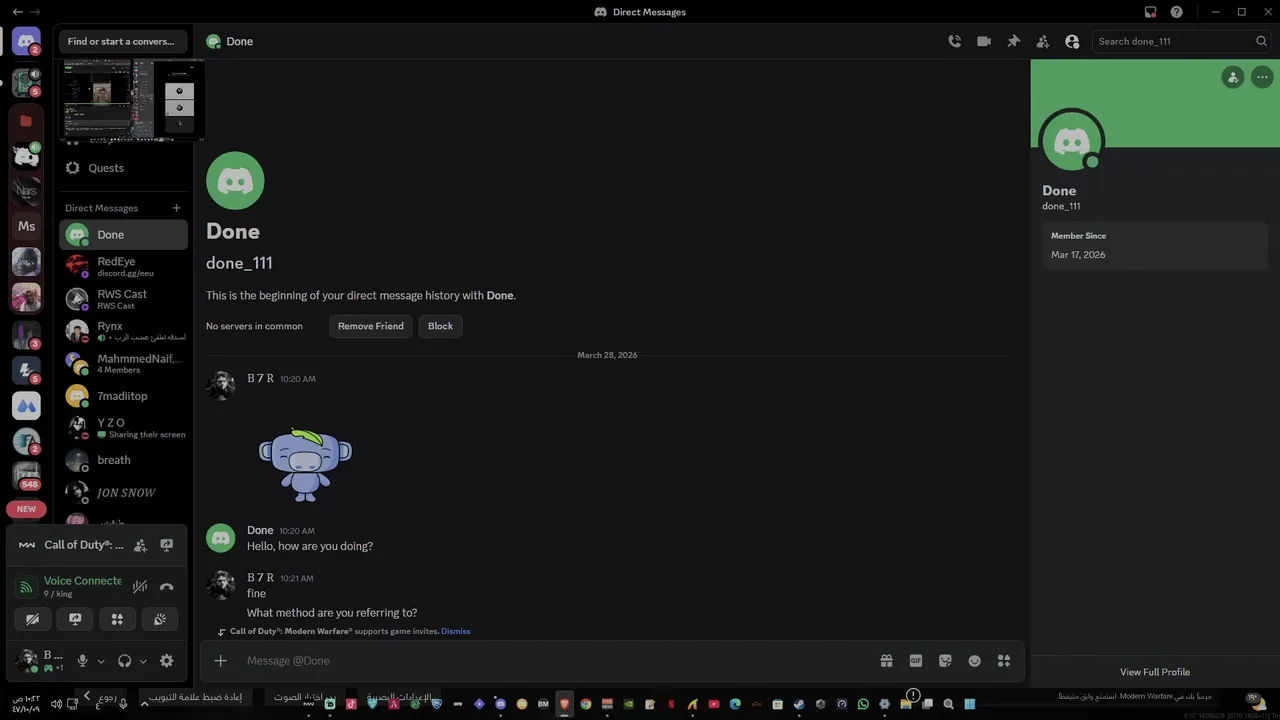The image size is (1280, 720).
Task: Click the Voice Connected status text
Action: point(82,581)
